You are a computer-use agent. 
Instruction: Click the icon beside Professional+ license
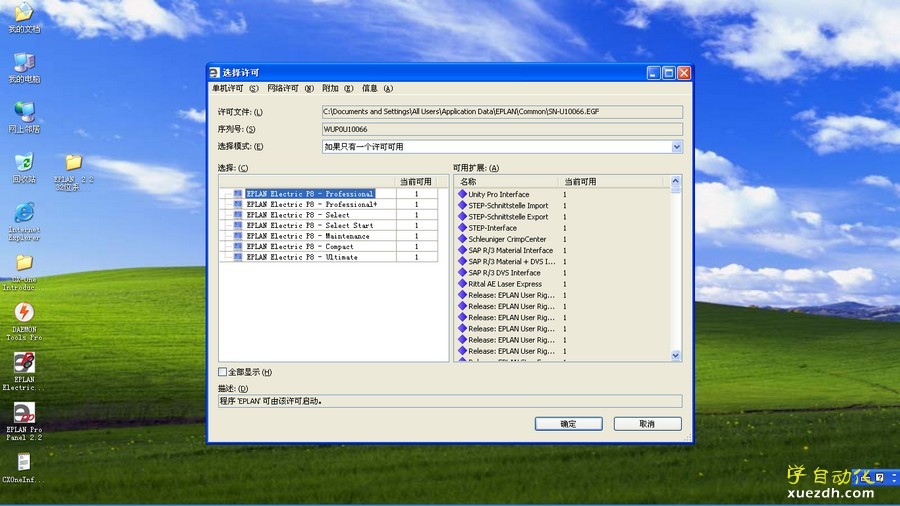pos(238,204)
